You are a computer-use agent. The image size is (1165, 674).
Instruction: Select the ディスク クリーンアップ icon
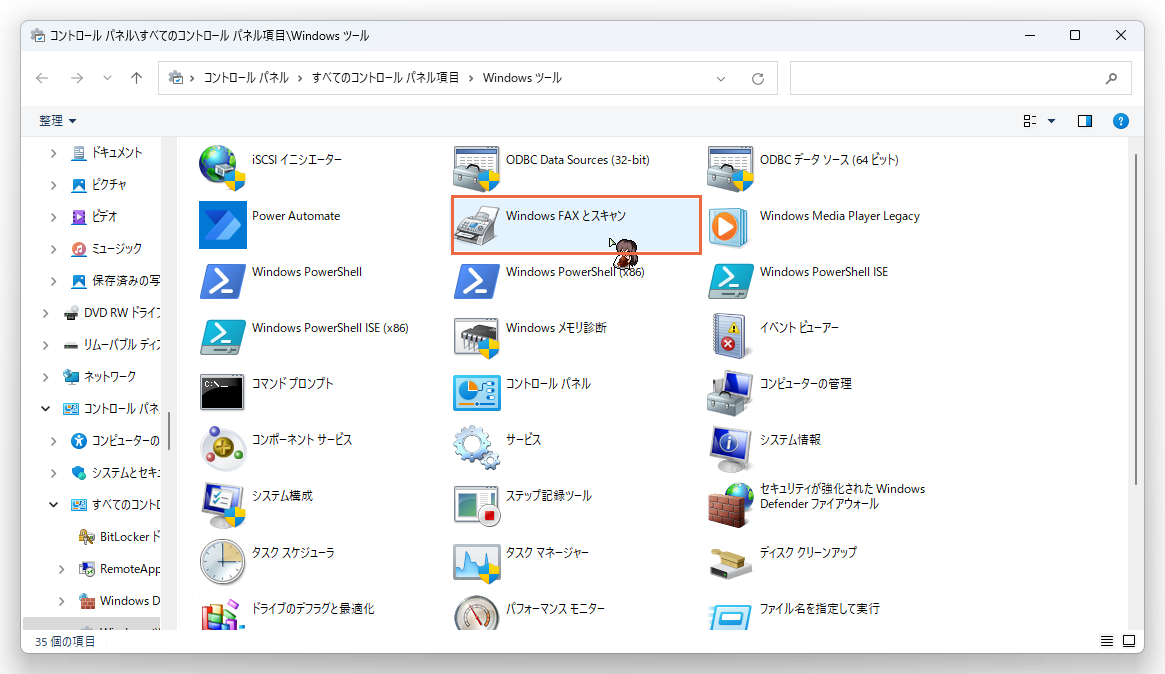(x=730, y=562)
